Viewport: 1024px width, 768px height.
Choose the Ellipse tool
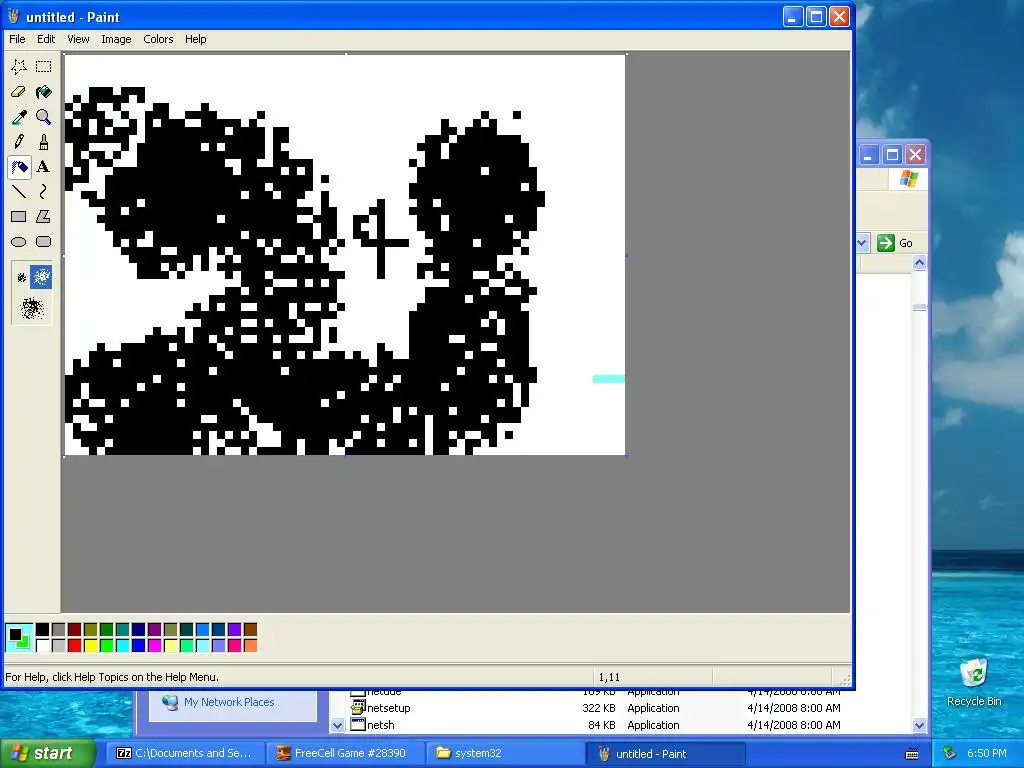pyautogui.click(x=19, y=242)
